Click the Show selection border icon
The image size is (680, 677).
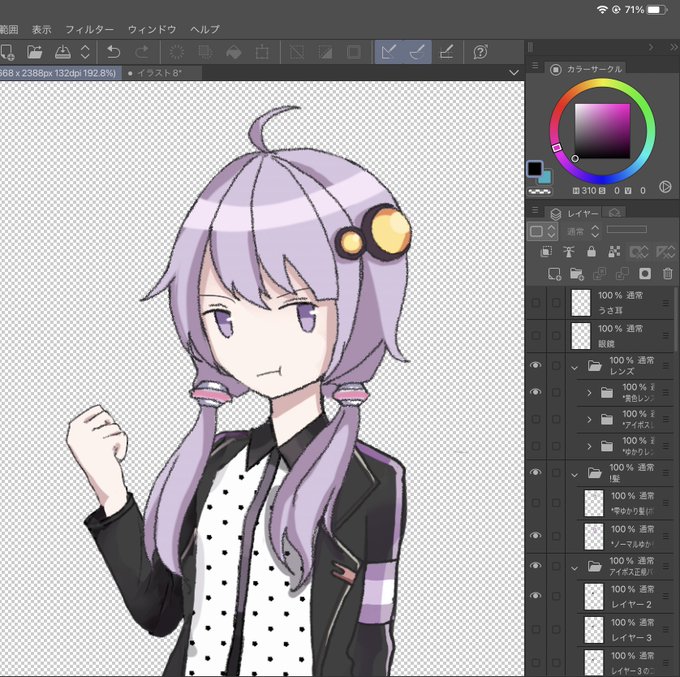(354, 52)
